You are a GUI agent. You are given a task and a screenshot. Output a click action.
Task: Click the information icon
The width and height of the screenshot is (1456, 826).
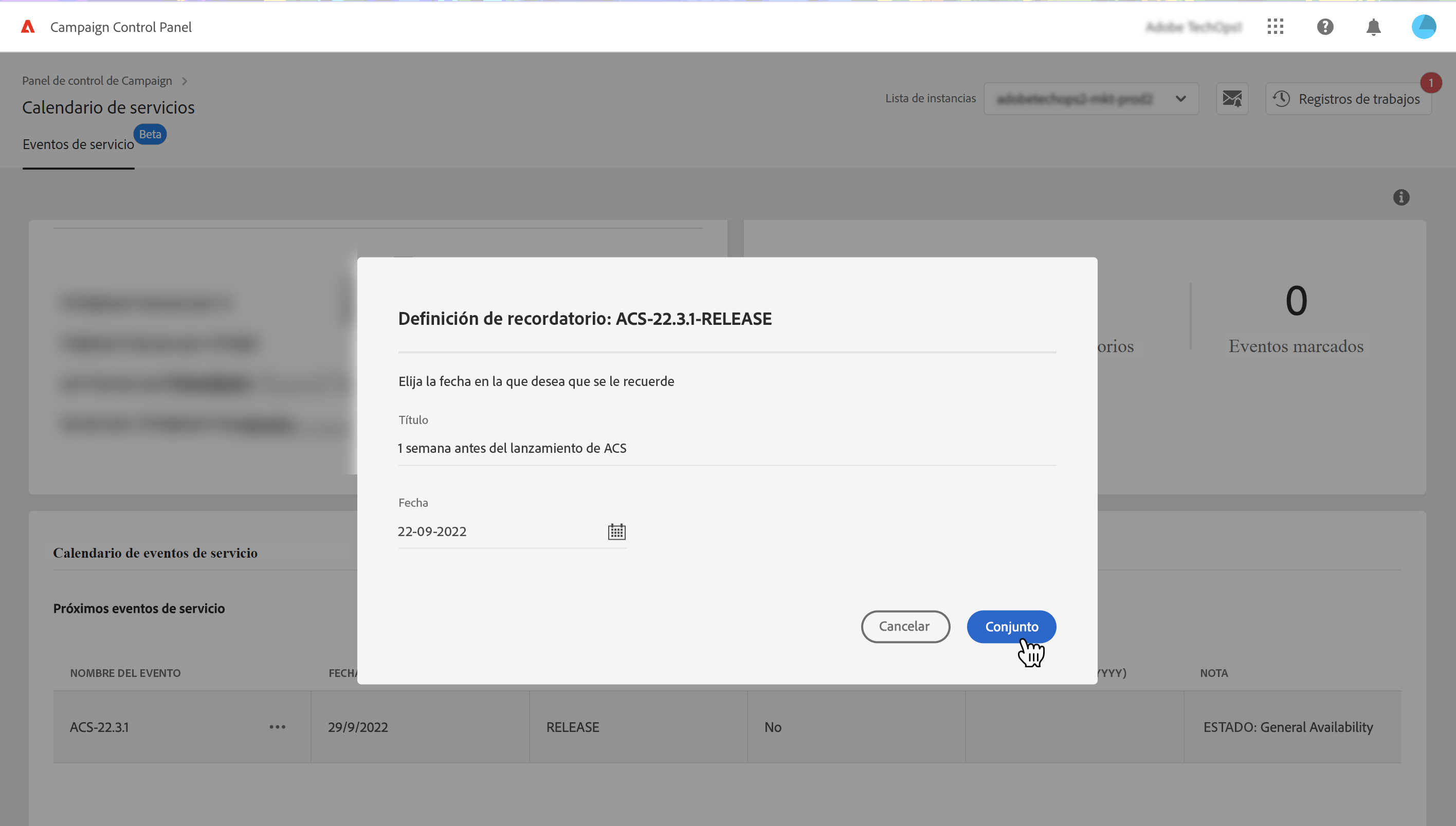pyautogui.click(x=1401, y=197)
